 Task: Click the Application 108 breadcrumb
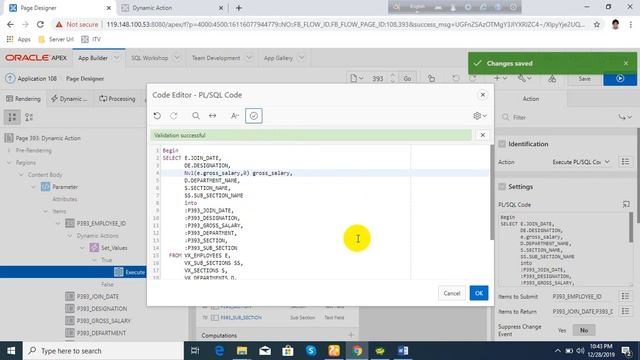(37, 78)
